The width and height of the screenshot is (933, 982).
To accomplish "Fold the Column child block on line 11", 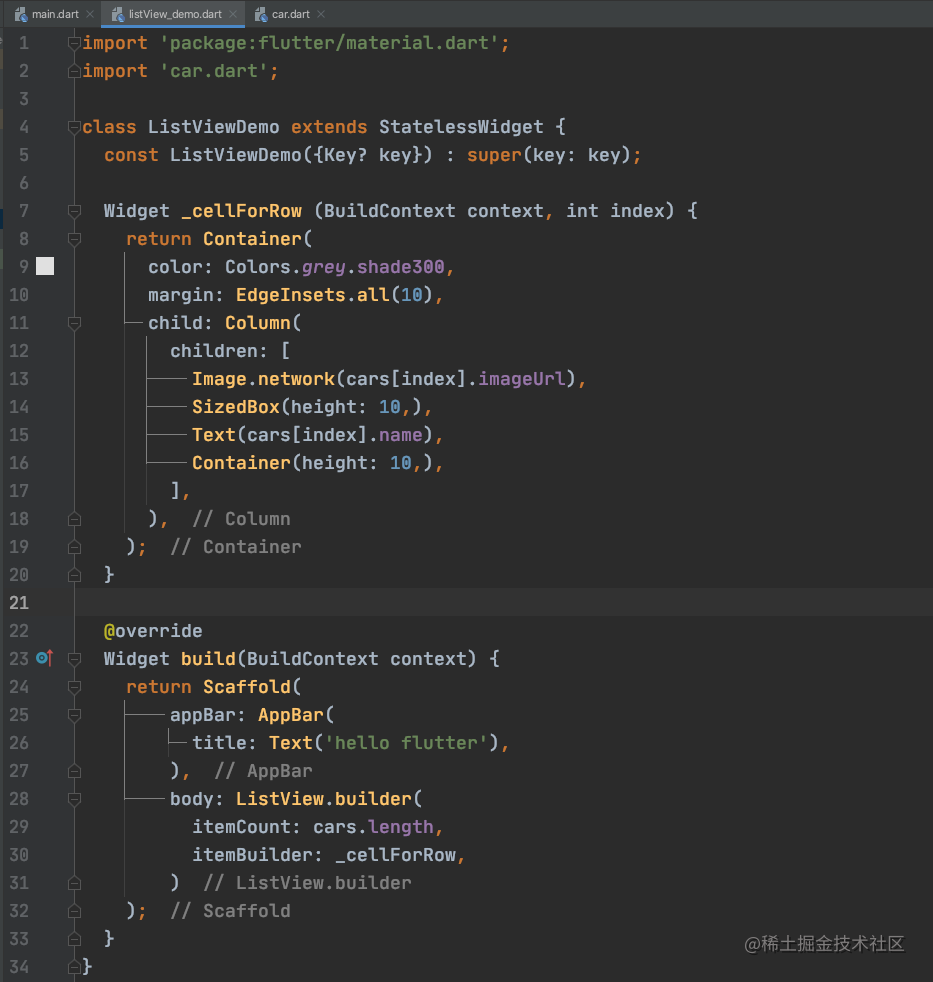I will [74, 323].
